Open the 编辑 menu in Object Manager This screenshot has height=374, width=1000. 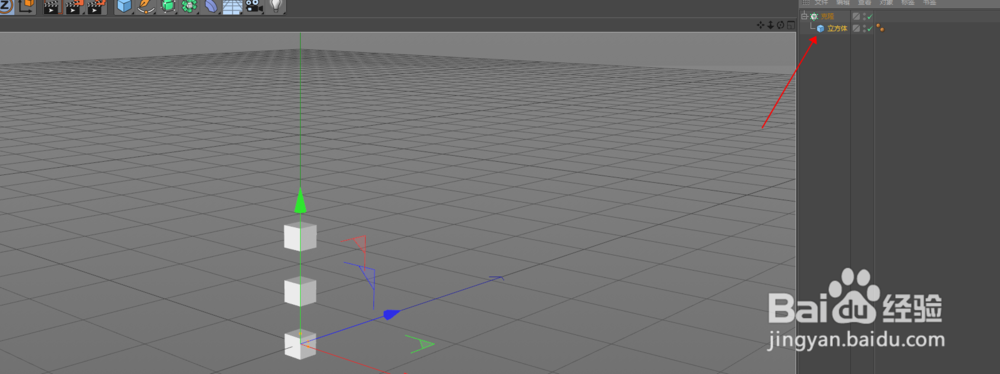click(x=843, y=3)
